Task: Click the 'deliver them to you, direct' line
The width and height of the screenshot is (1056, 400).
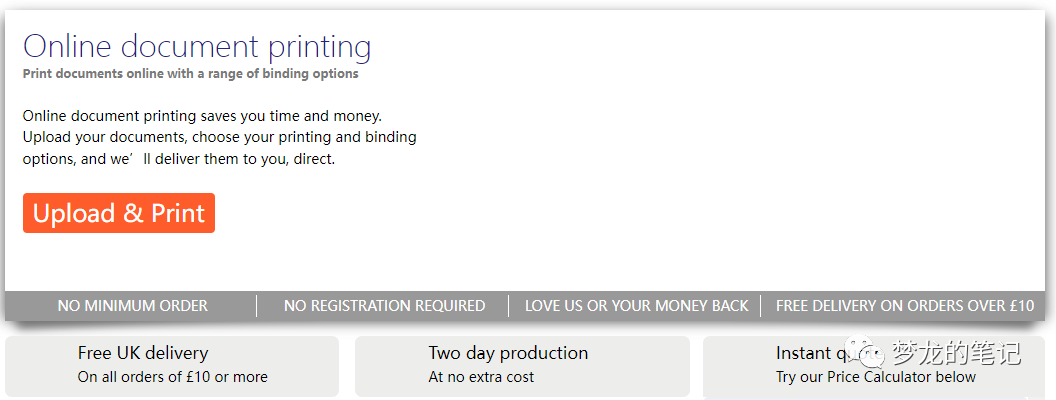Action: [178, 159]
